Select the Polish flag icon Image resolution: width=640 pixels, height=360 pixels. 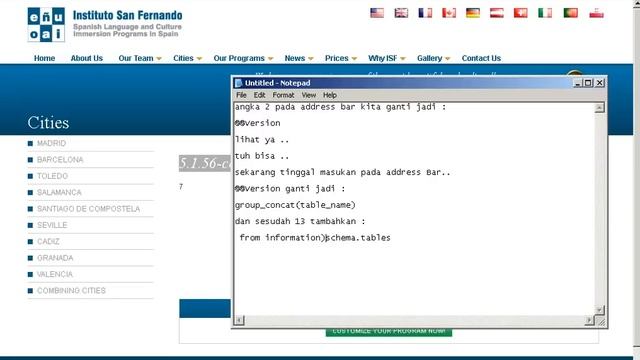click(596, 13)
